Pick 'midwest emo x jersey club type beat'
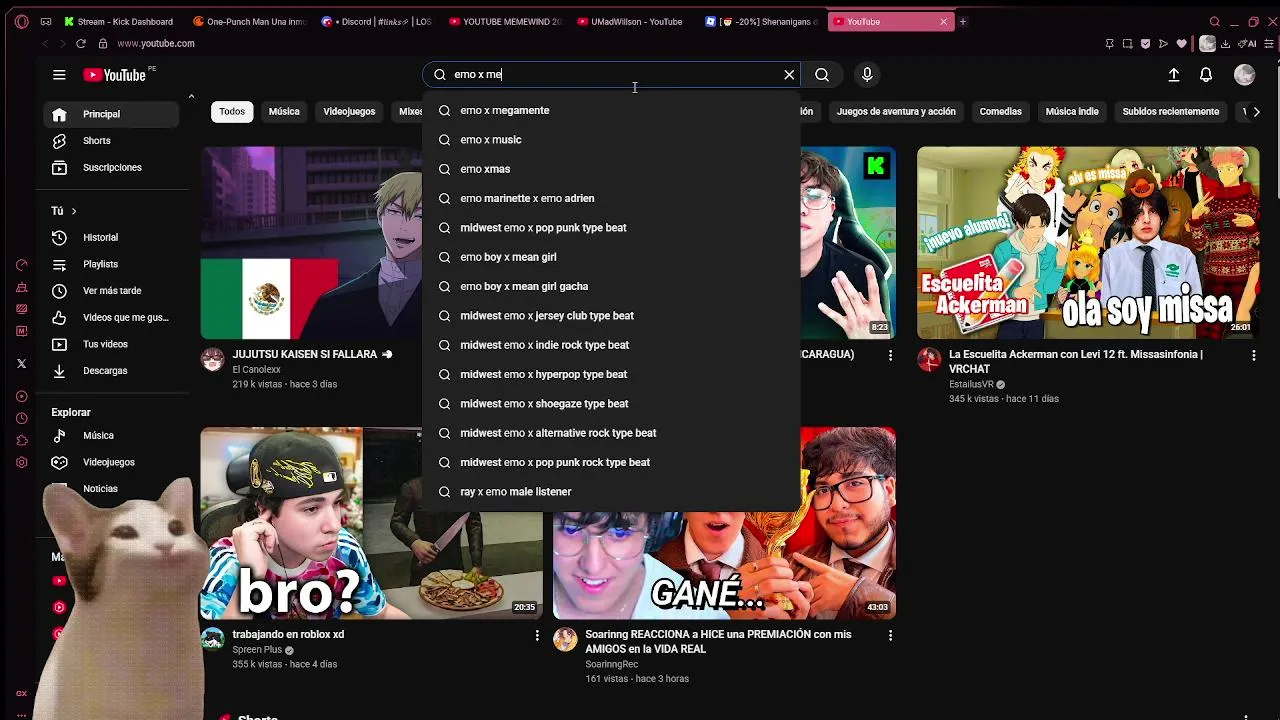The height and width of the screenshot is (720, 1280). pos(612,316)
